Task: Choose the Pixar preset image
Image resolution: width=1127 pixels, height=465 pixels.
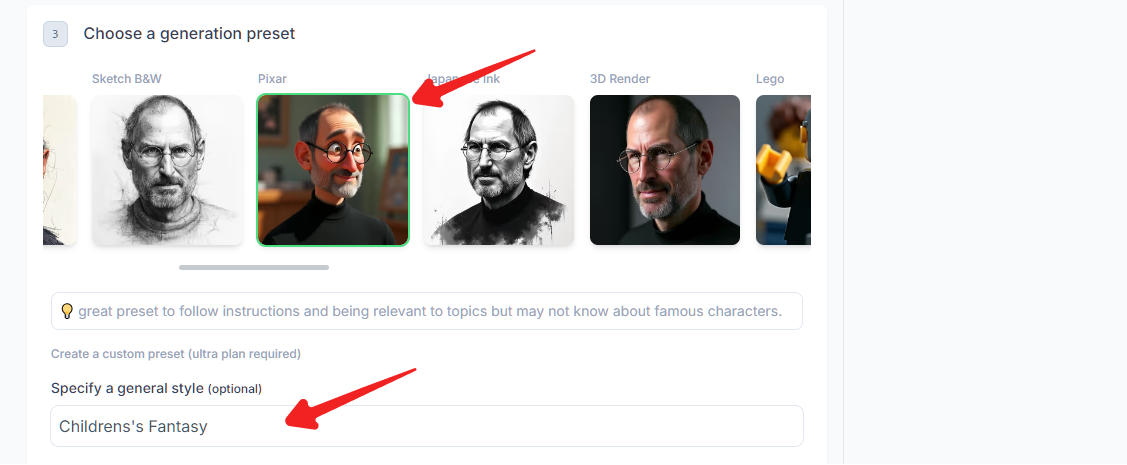Action: point(333,170)
